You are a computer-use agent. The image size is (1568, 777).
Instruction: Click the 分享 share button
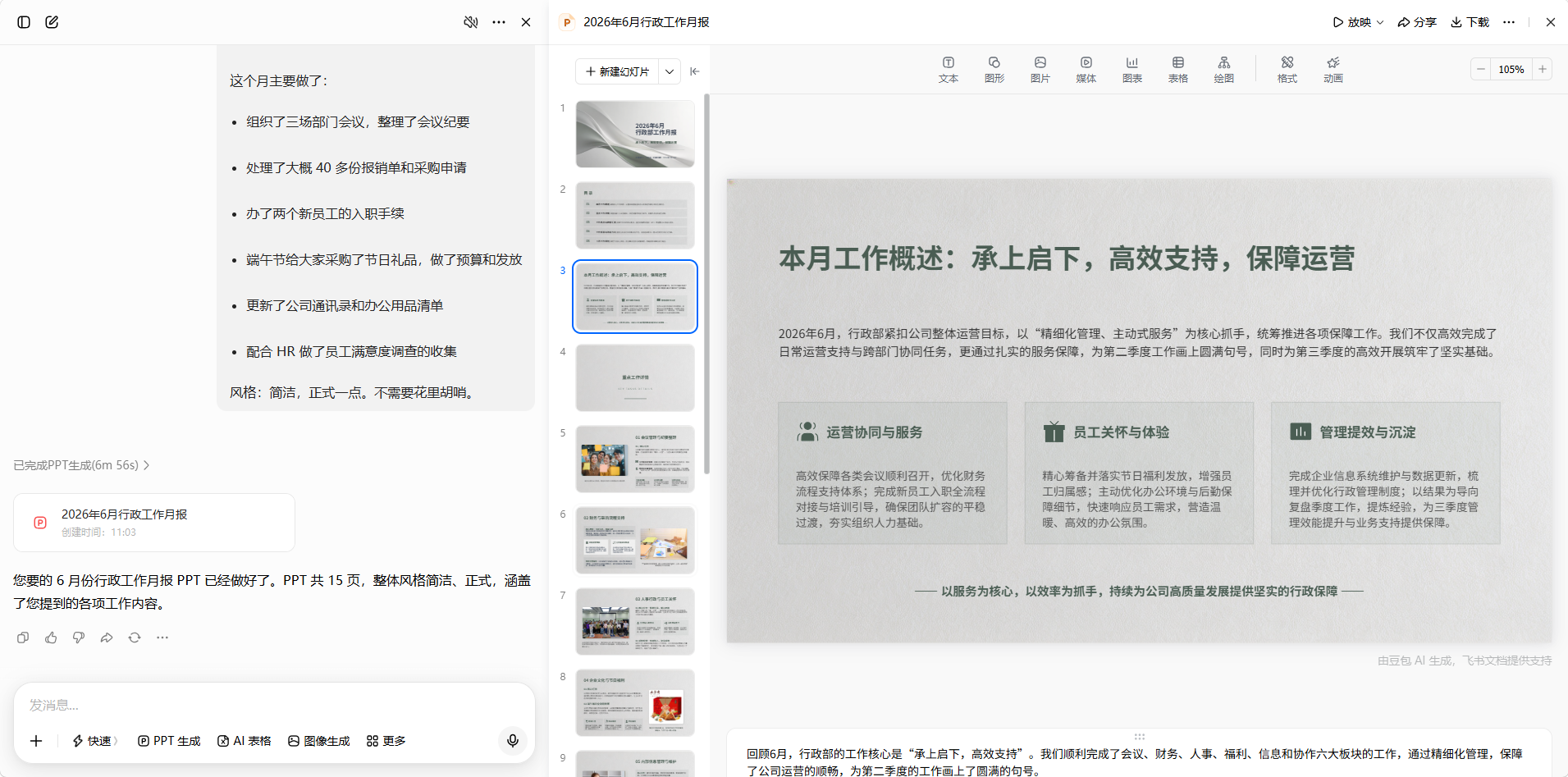[x=1417, y=22]
